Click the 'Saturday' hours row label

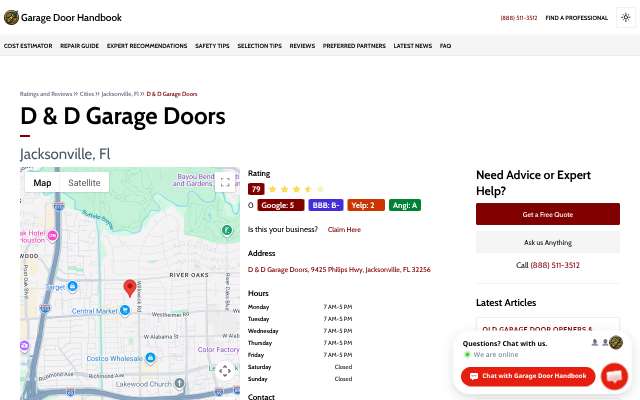(259, 367)
